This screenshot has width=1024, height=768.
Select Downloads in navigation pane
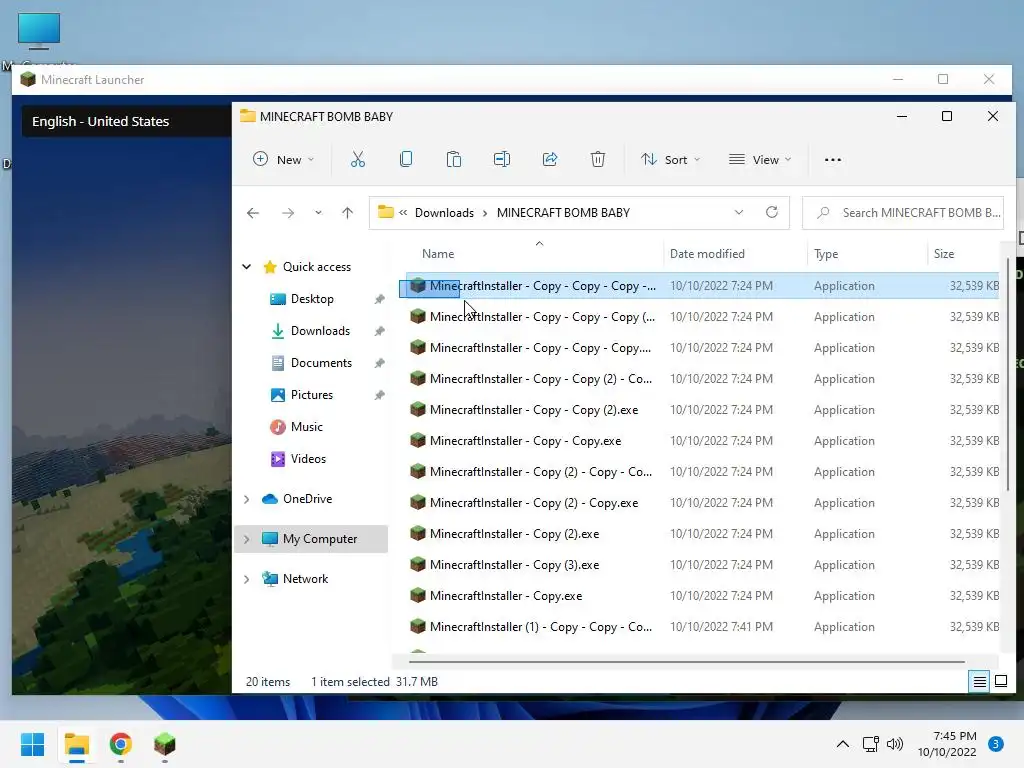coord(320,331)
